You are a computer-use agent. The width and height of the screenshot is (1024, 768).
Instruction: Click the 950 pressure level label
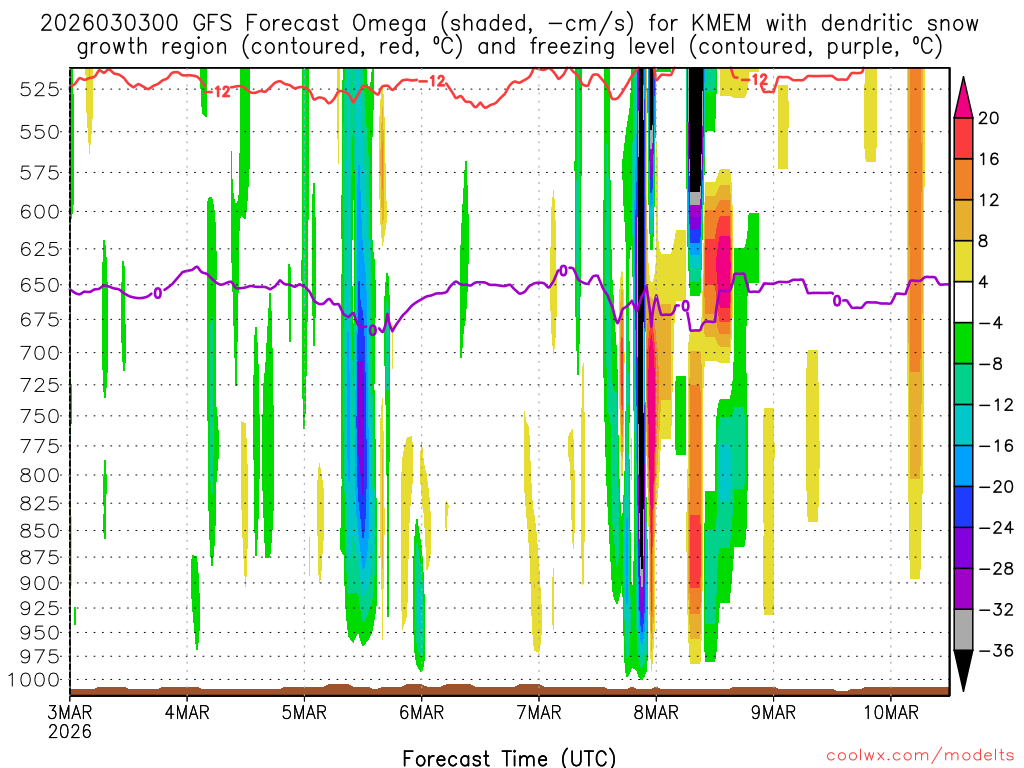pyautogui.click(x=40, y=632)
